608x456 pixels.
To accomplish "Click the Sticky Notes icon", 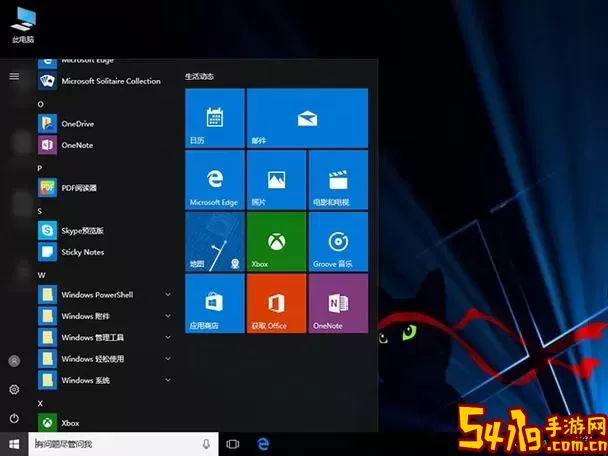I will coord(47,252).
